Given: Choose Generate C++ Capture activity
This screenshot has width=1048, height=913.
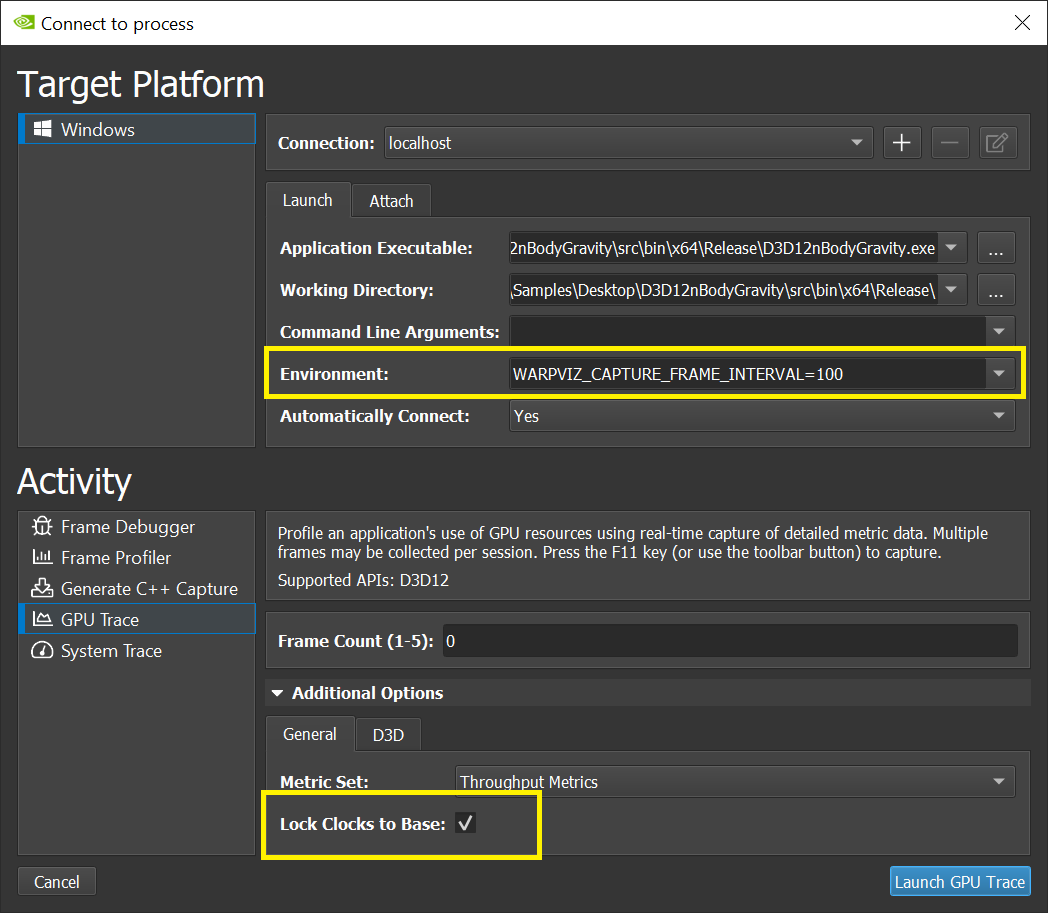Looking at the screenshot, I should pyautogui.click(x=148, y=589).
